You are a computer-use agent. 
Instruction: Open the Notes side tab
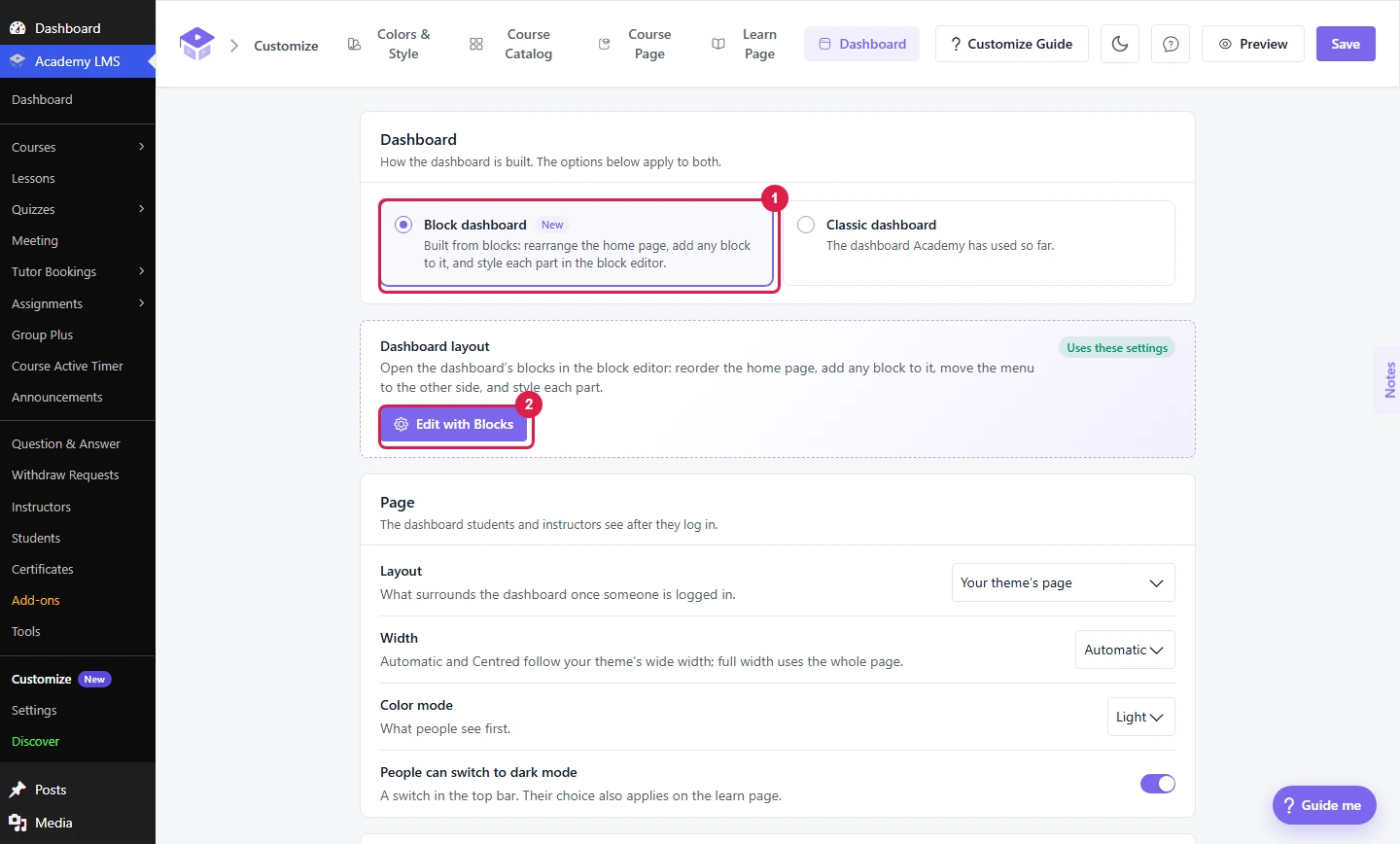pyautogui.click(x=1387, y=380)
